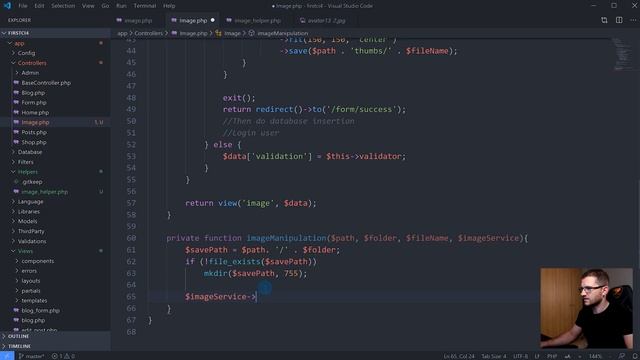Select Image.php in explorer
This screenshot has height=360, width=640.
click(55, 122)
